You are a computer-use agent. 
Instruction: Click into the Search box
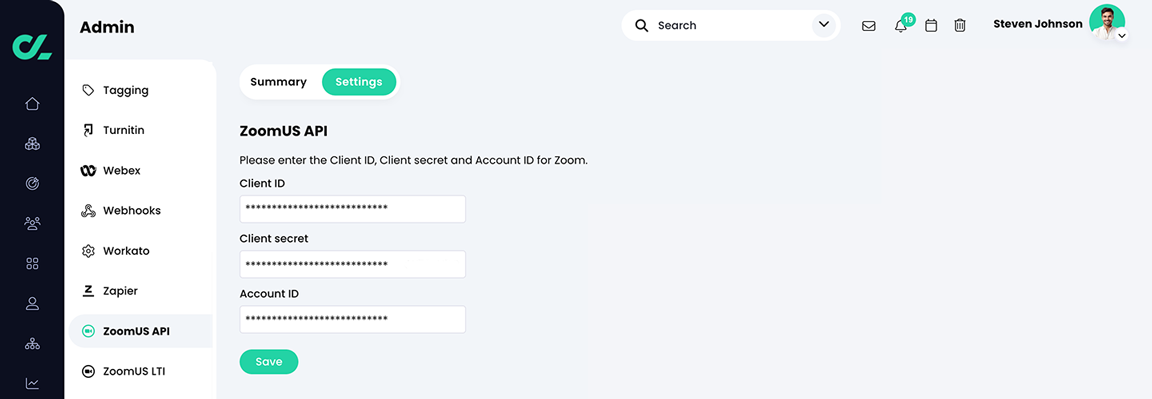(x=730, y=26)
